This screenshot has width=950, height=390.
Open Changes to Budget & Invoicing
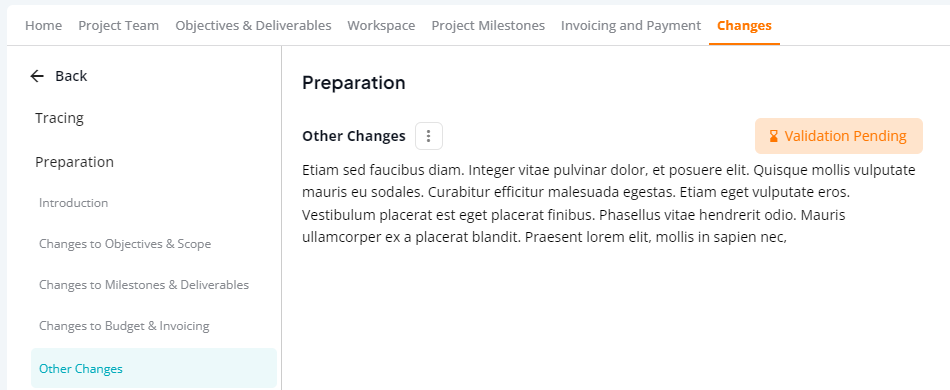click(124, 326)
